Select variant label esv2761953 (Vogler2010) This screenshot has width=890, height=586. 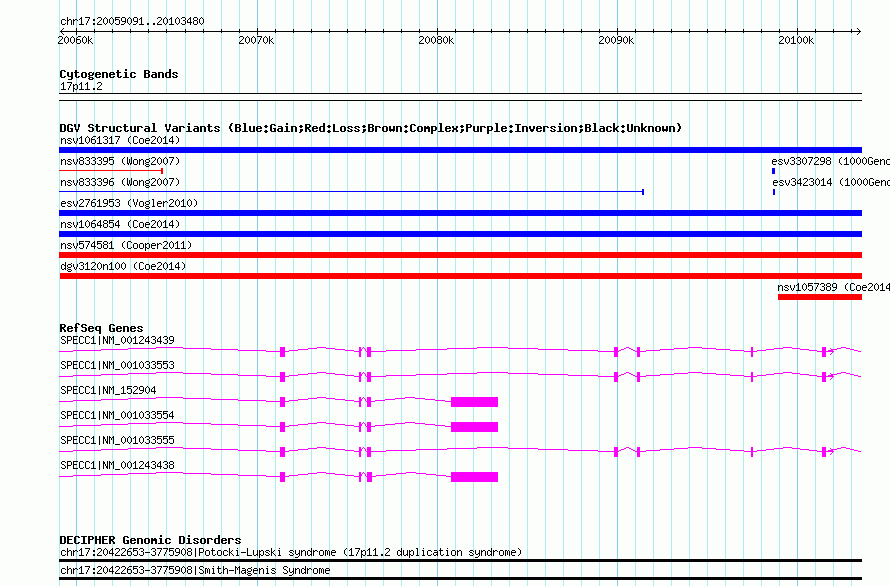129,203
